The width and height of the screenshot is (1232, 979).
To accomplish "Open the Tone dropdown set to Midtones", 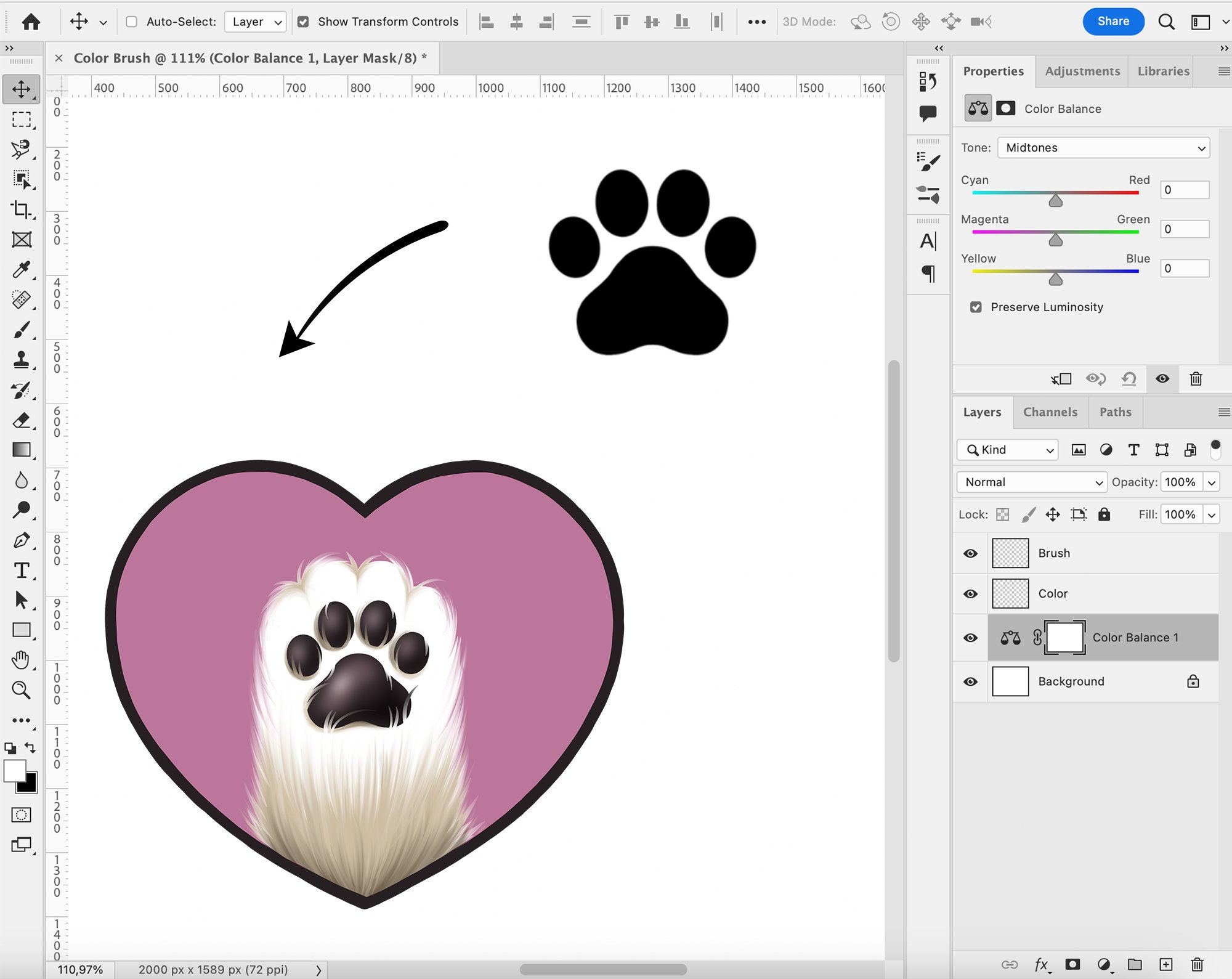I will point(1103,148).
